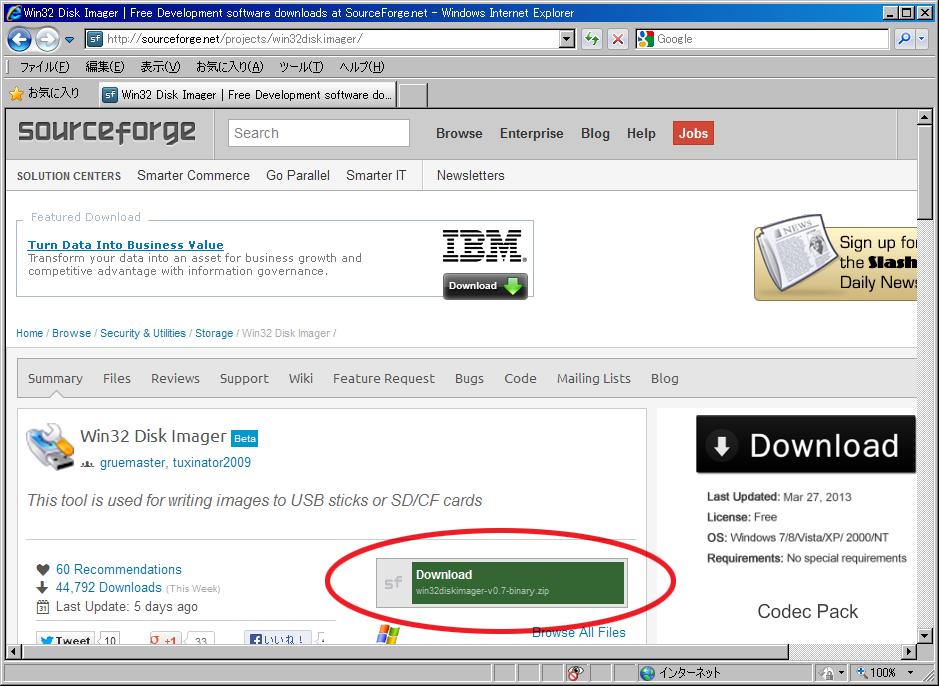939x686 pixels.
Task: Switch to the Mailing Lists tab
Action: (593, 378)
